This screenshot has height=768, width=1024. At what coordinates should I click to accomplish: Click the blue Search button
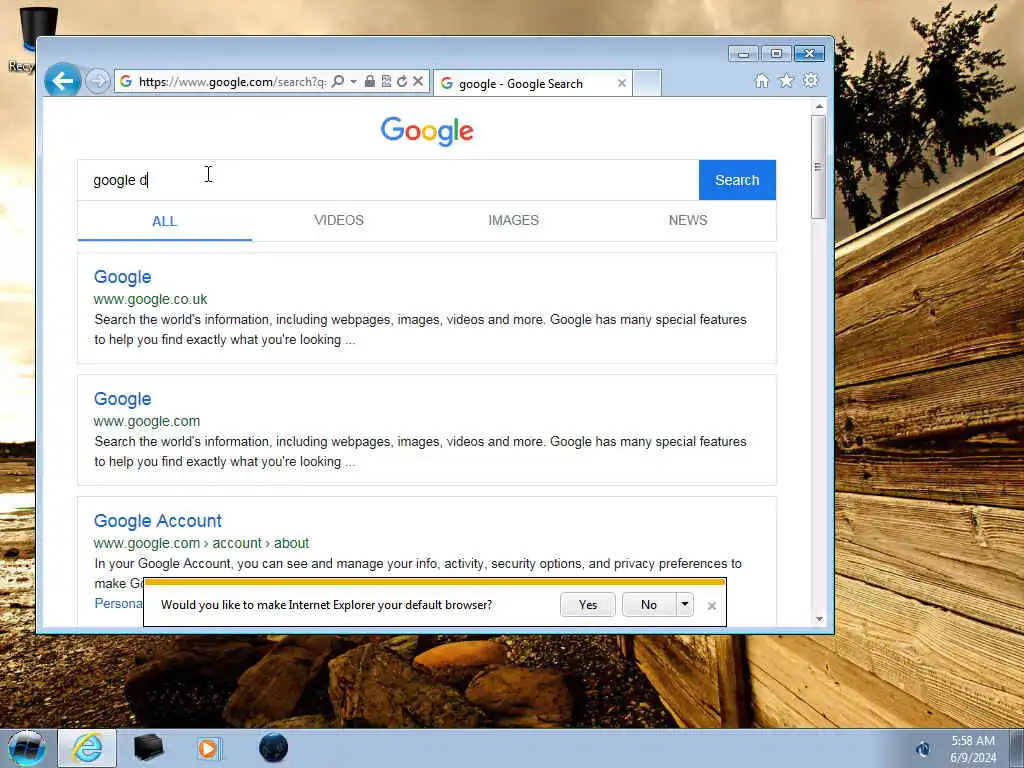coord(737,180)
